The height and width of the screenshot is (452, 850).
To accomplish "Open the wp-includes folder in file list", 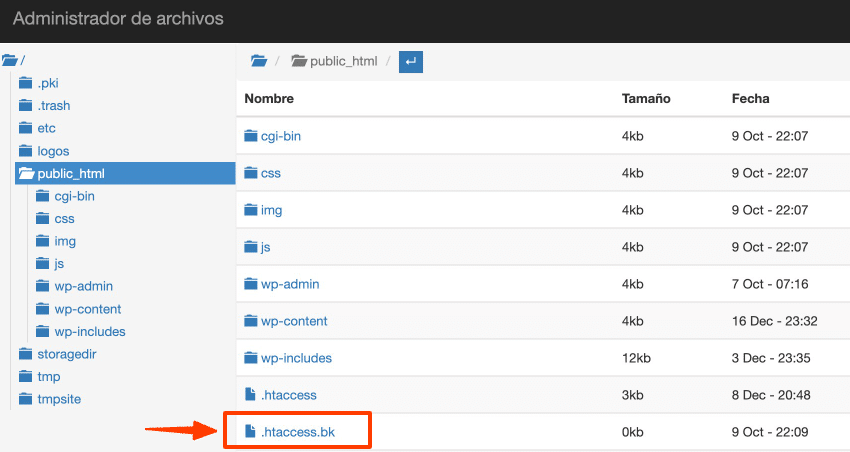I will pos(296,358).
